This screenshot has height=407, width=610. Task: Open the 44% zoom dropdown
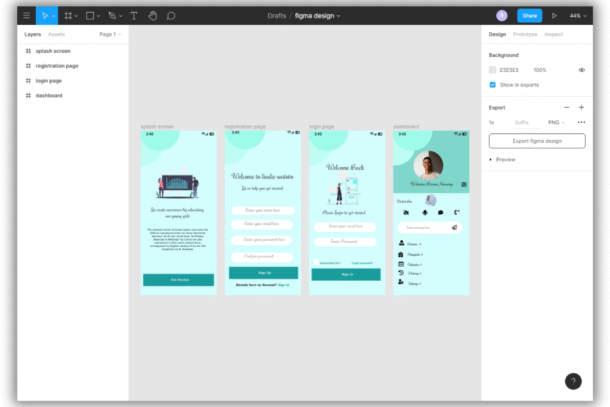click(579, 16)
